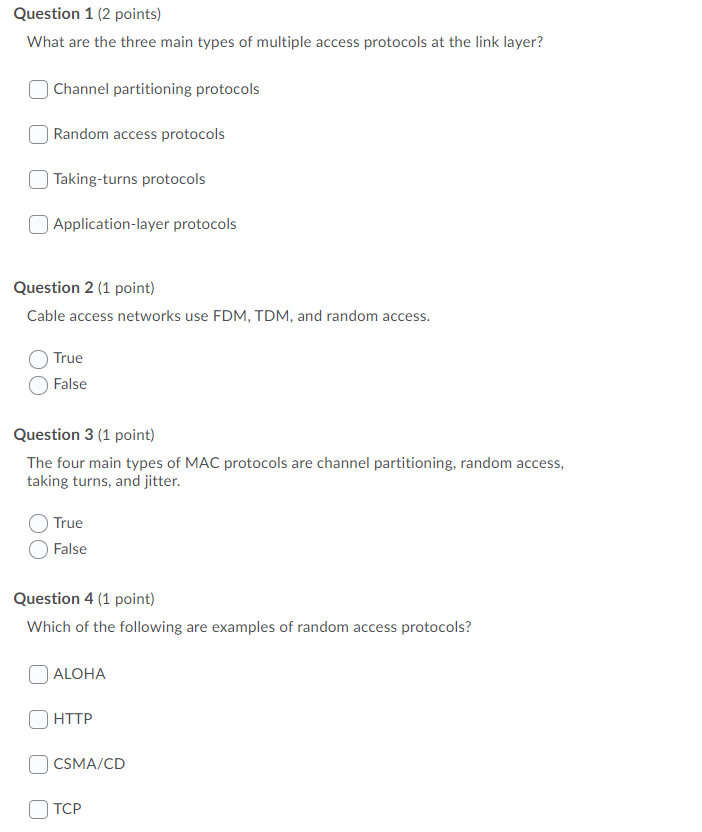702x832 pixels.
Task: Check the 'HTTP' answer option
Action: pyautogui.click(x=38, y=719)
